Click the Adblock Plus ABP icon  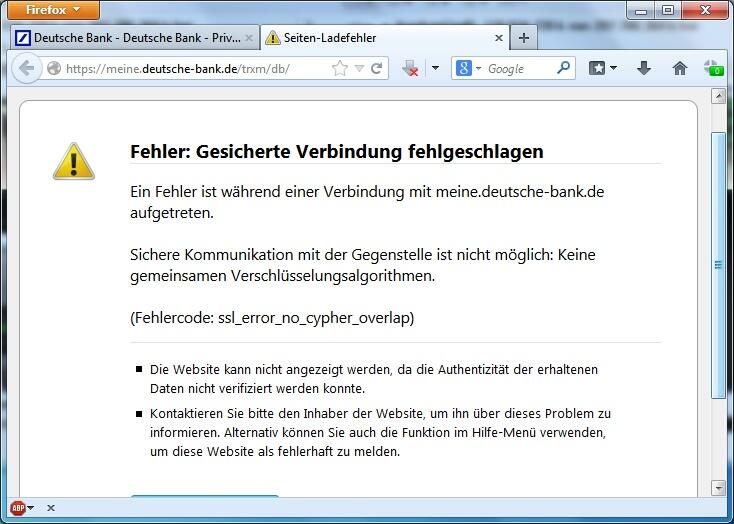click(18, 508)
